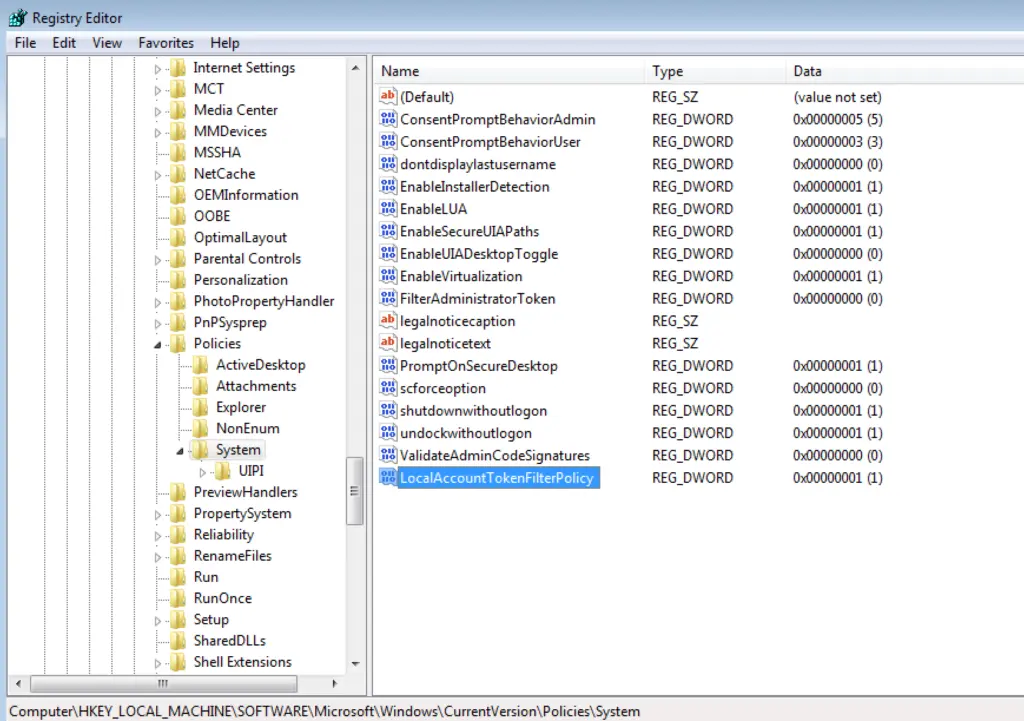Screen dimensions: 1024x721
Task: Click the Registry Editor title bar icon
Action: (18, 18)
